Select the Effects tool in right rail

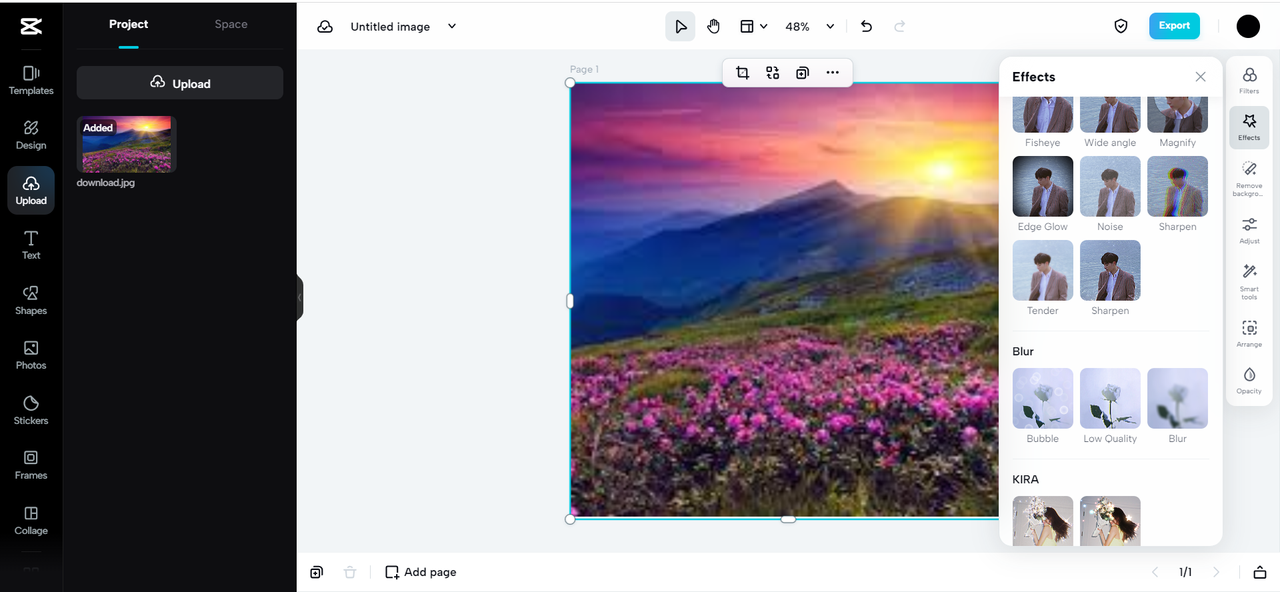pos(1249,127)
